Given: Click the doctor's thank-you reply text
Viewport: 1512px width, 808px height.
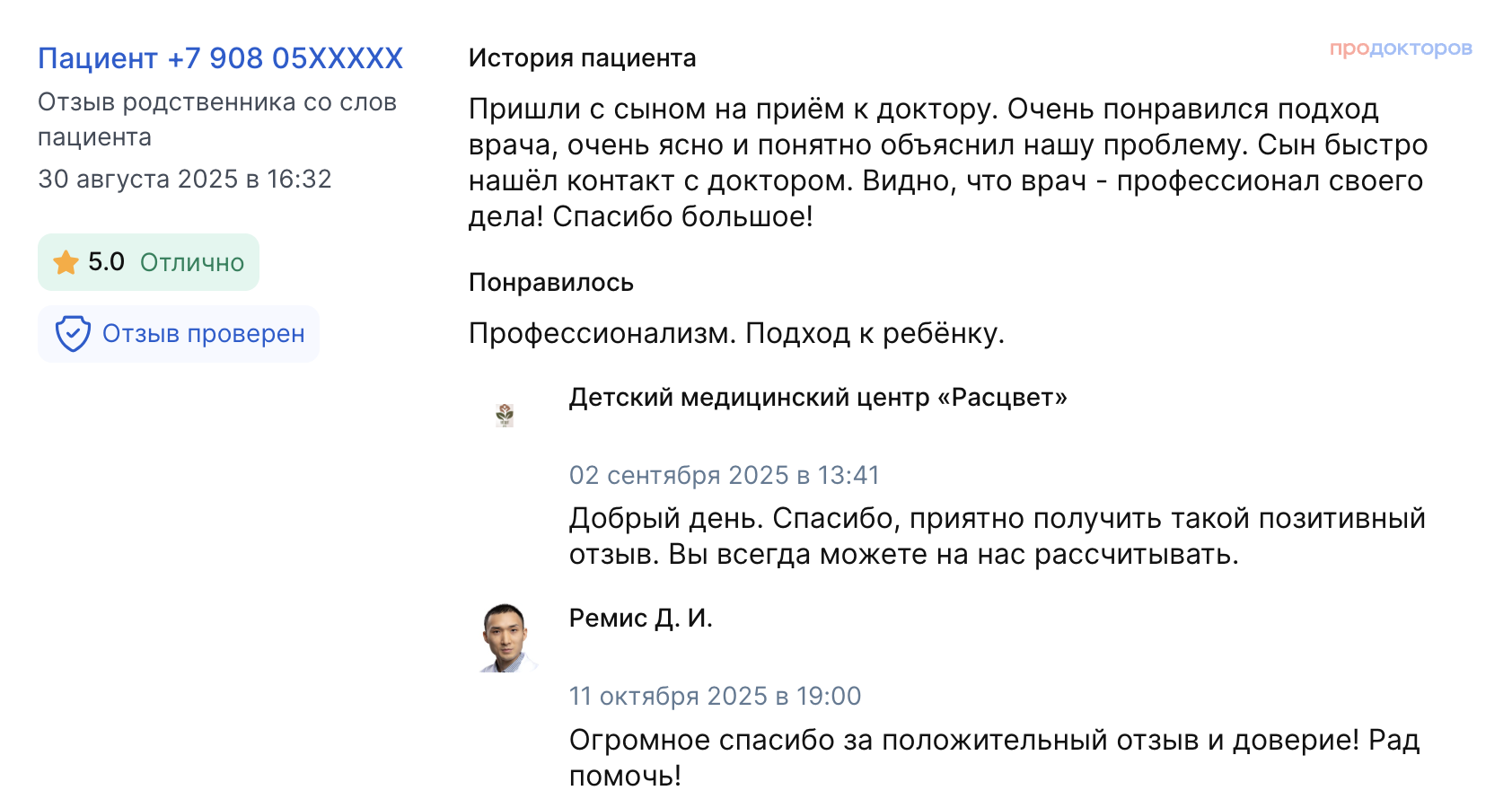Looking at the screenshot, I should point(994,757).
